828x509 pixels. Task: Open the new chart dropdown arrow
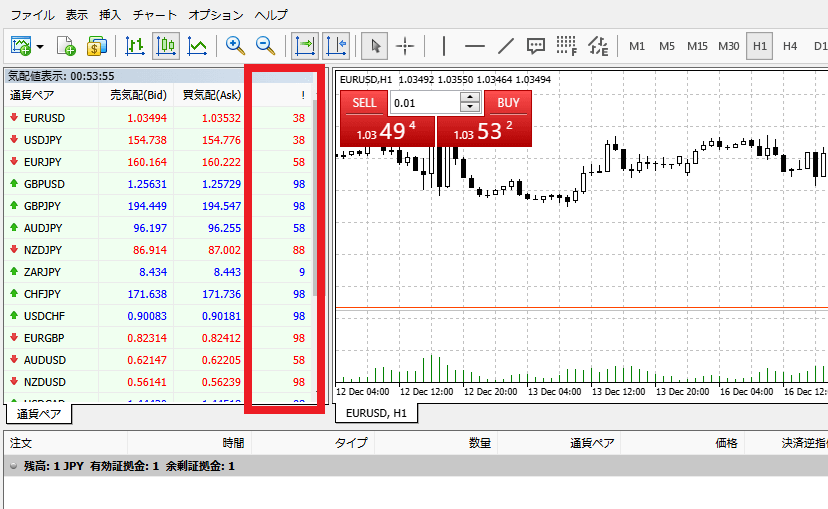click(x=40, y=46)
